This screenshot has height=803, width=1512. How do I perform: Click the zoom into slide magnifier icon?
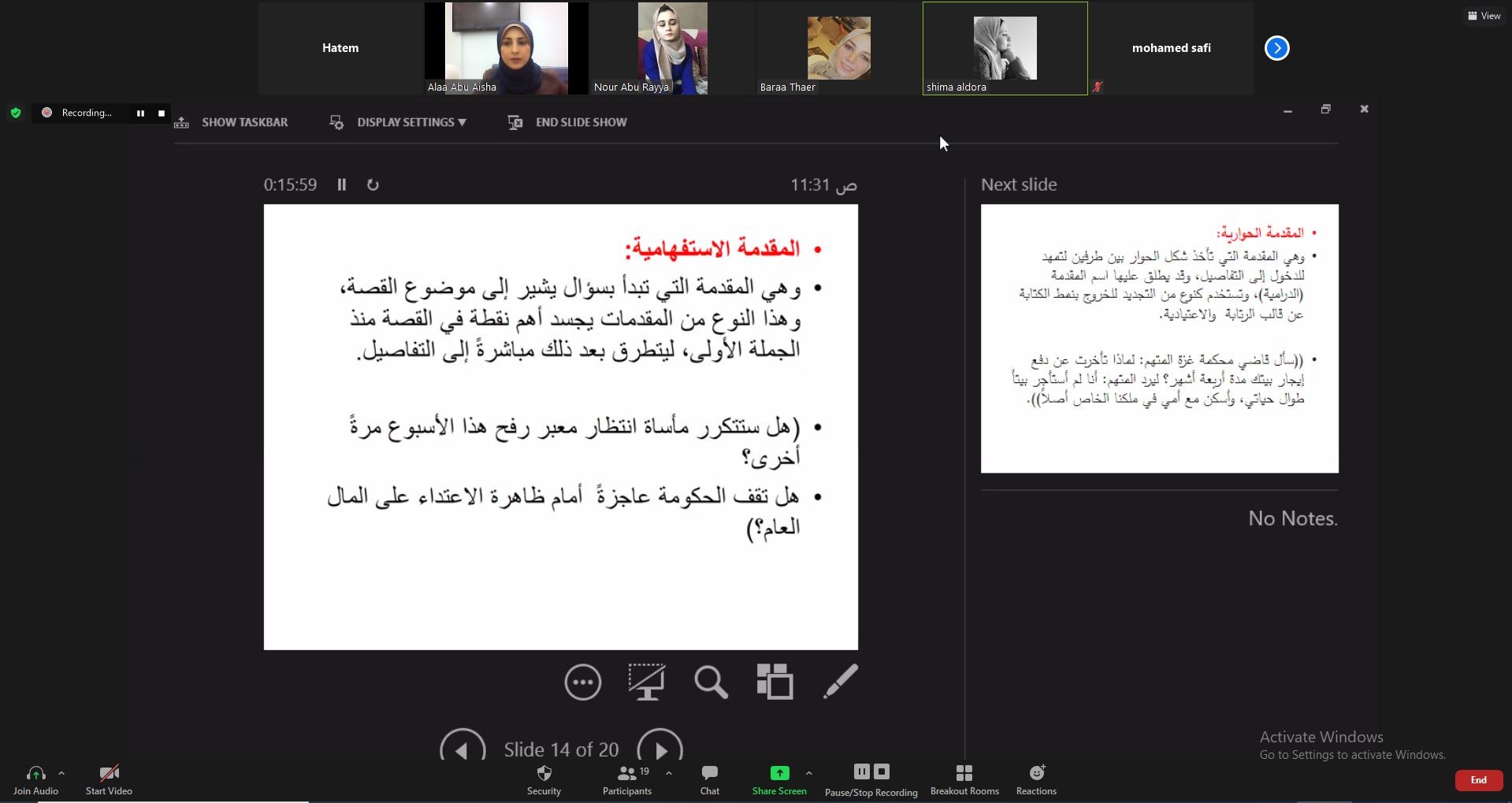pos(711,682)
